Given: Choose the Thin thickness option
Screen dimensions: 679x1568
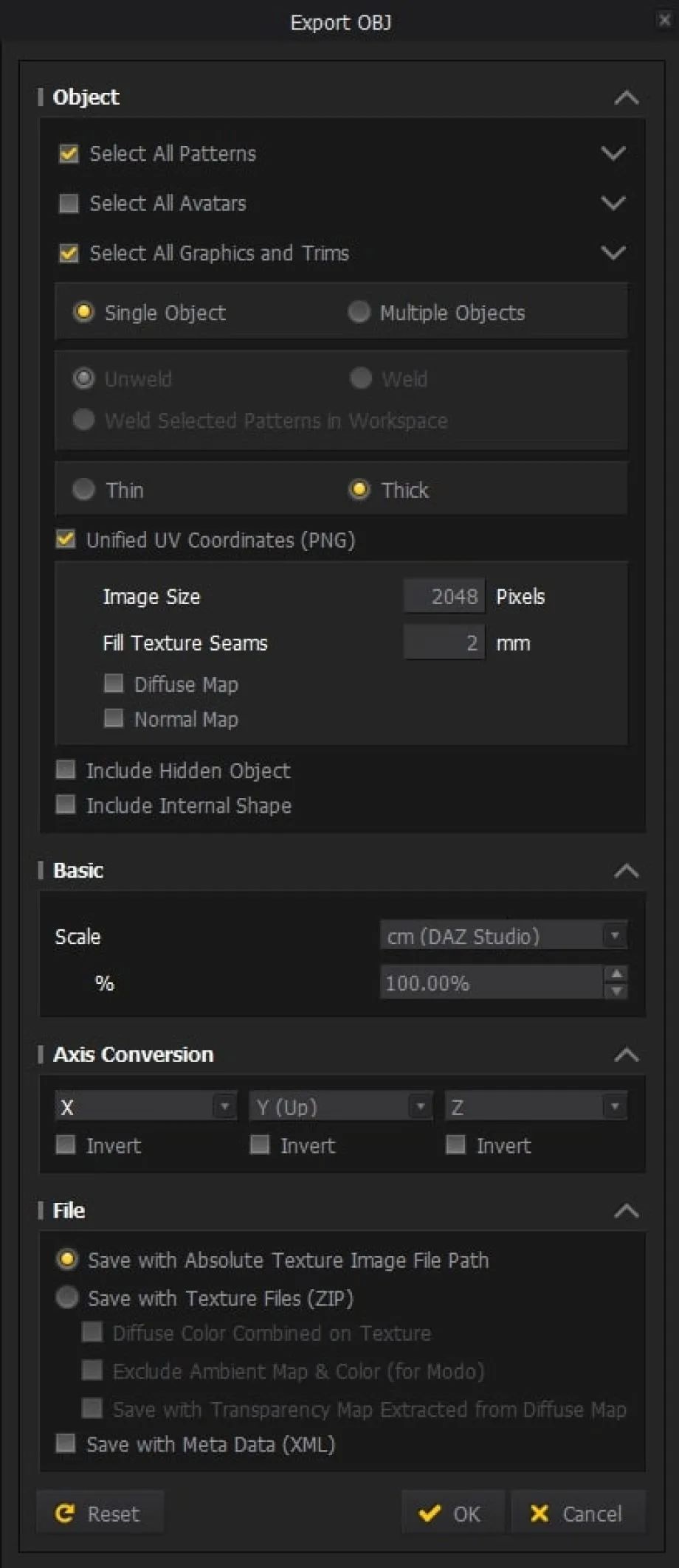Looking at the screenshot, I should click(x=84, y=490).
